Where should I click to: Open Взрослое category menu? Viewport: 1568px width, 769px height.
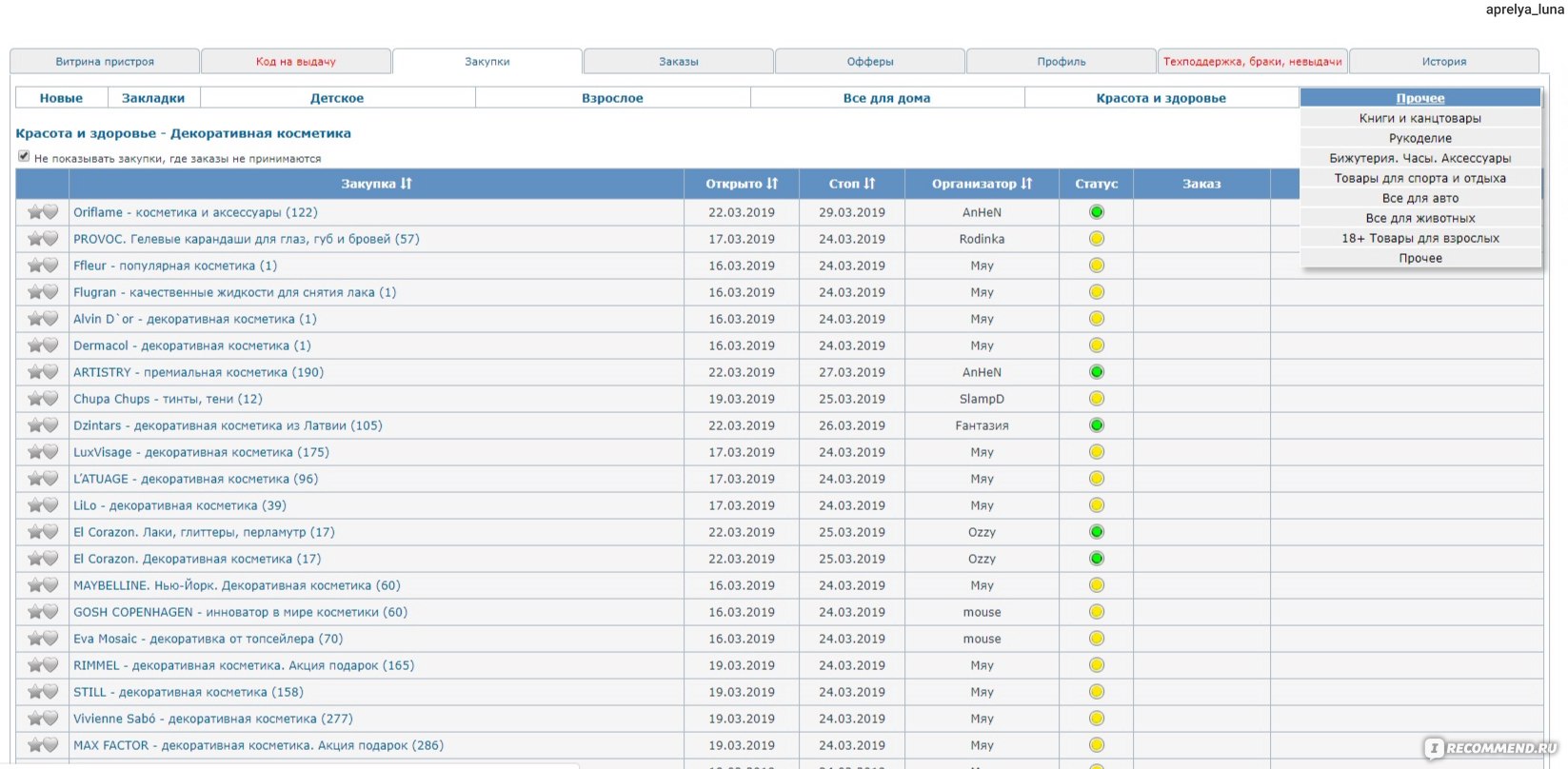pos(612,98)
